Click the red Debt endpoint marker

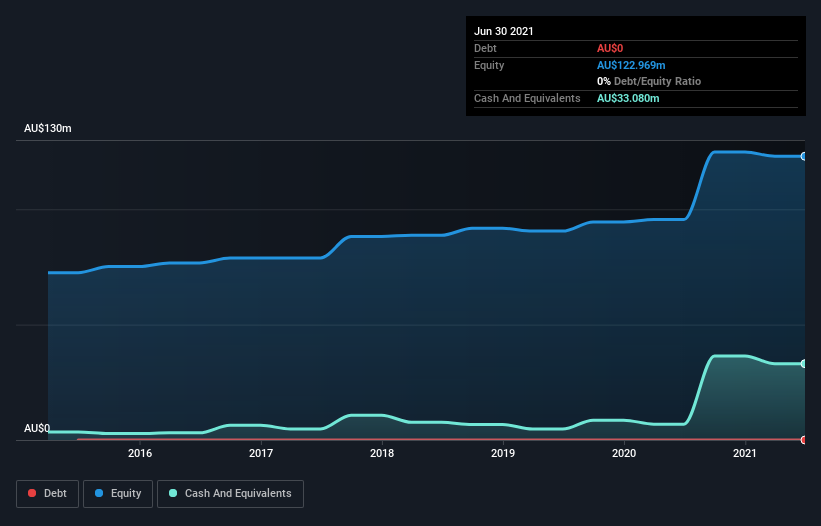tap(804, 440)
